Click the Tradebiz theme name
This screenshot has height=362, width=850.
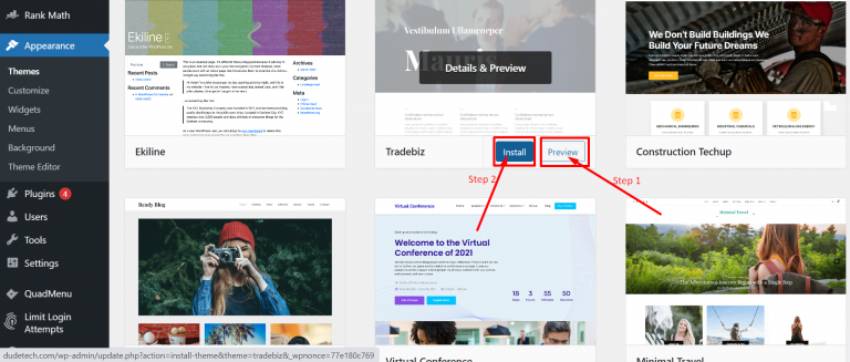click(x=405, y=152)
